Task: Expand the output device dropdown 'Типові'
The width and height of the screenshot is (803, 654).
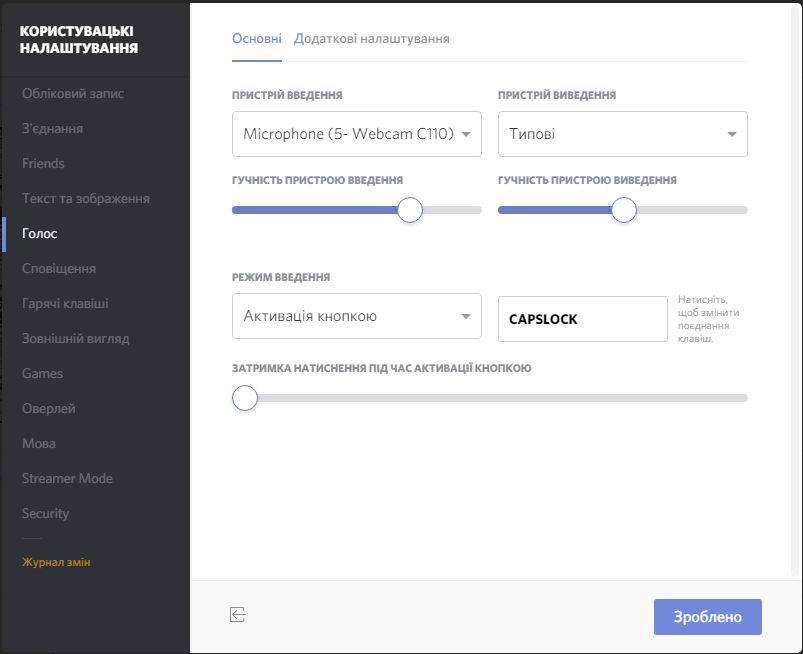Action: click(x=622, y=134)
